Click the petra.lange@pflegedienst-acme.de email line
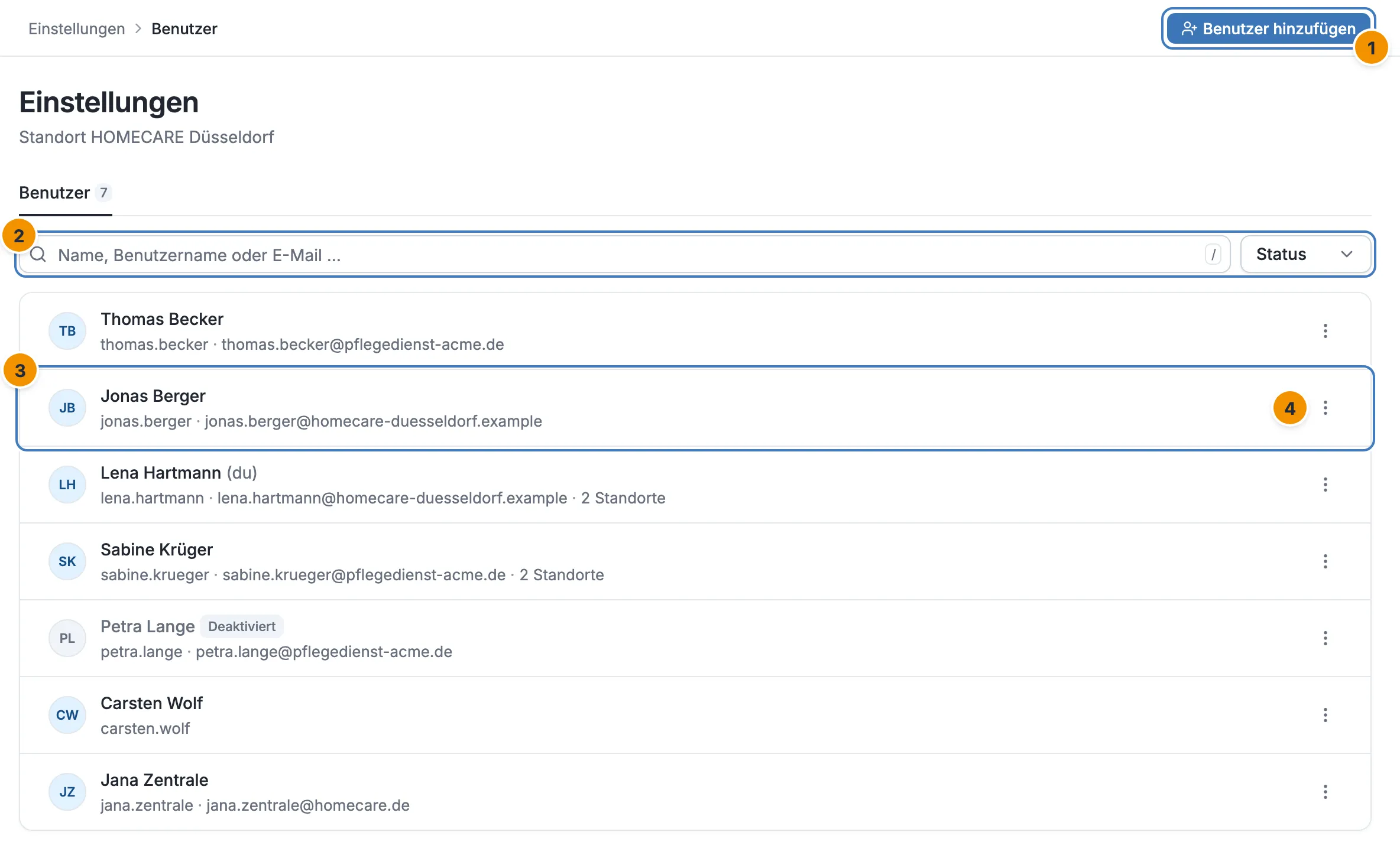 [324, 652]
